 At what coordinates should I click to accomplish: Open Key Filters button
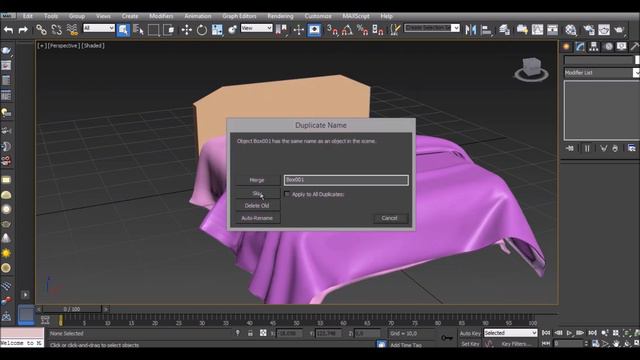(516, 344)
